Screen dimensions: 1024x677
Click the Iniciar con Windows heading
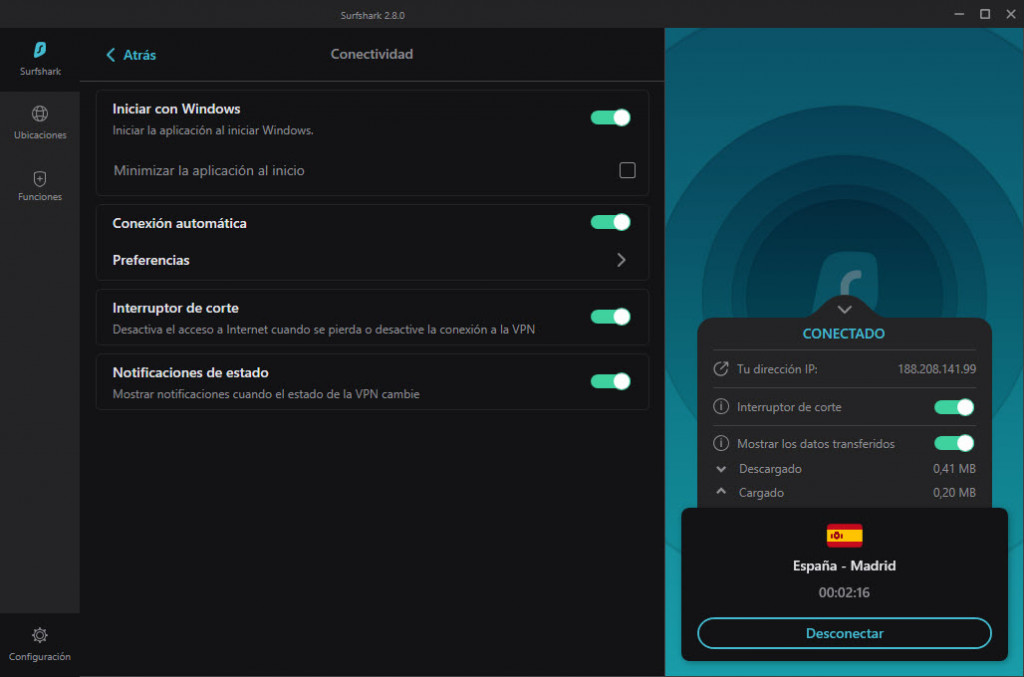tap(176, 109)
